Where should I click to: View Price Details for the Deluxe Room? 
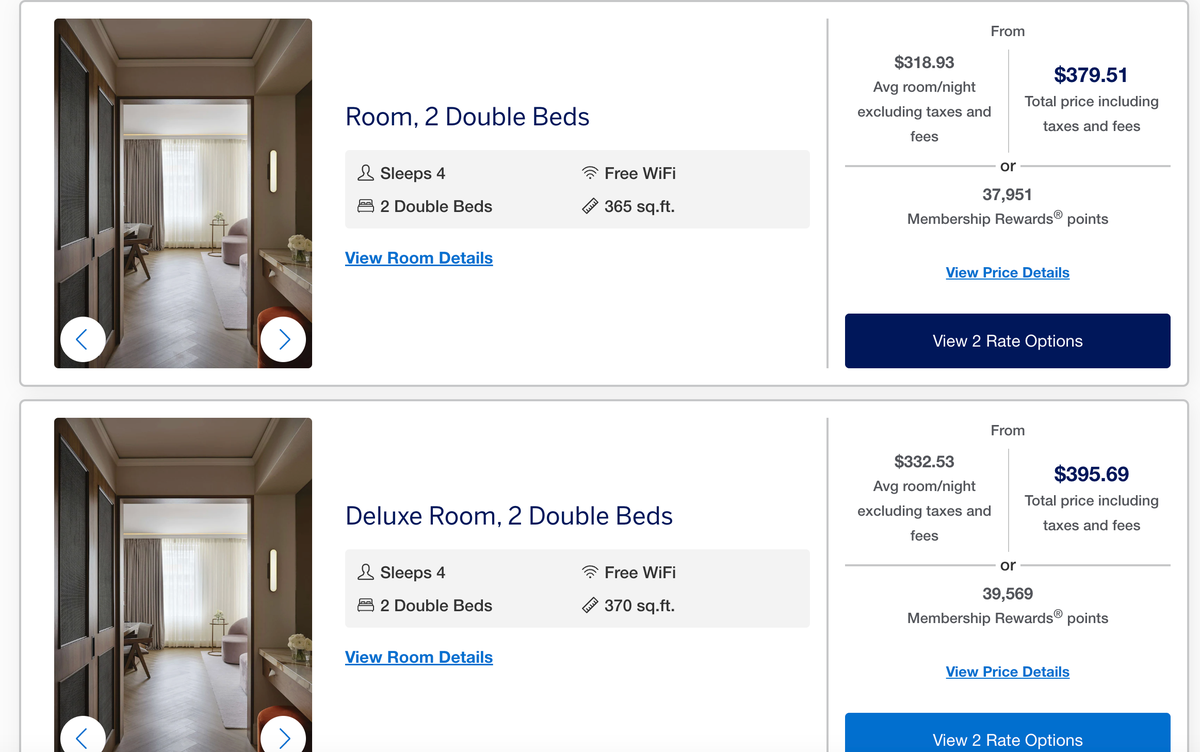click(1007, 671)
